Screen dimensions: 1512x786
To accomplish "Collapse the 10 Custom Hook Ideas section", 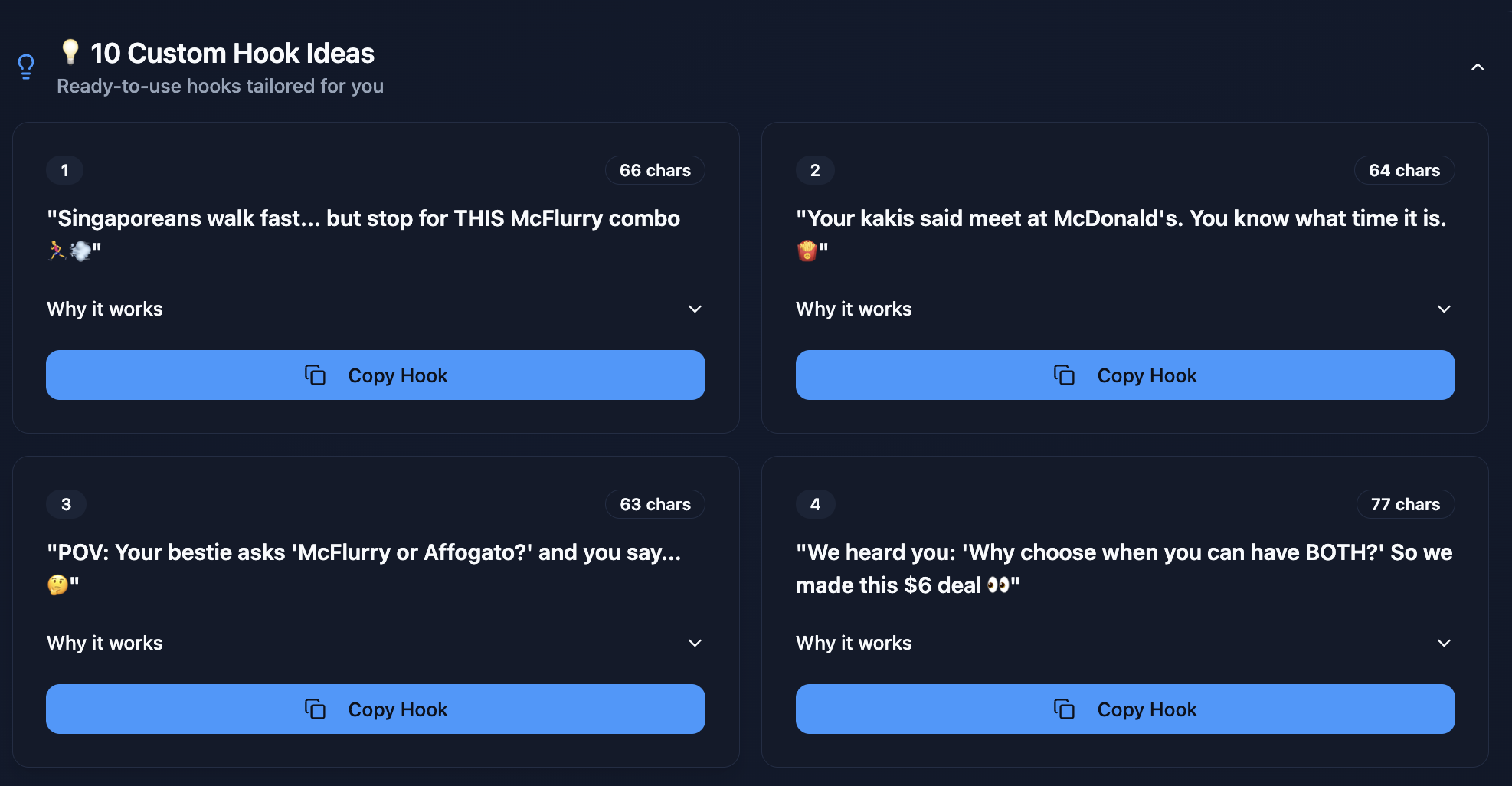I will (1478, 67).
